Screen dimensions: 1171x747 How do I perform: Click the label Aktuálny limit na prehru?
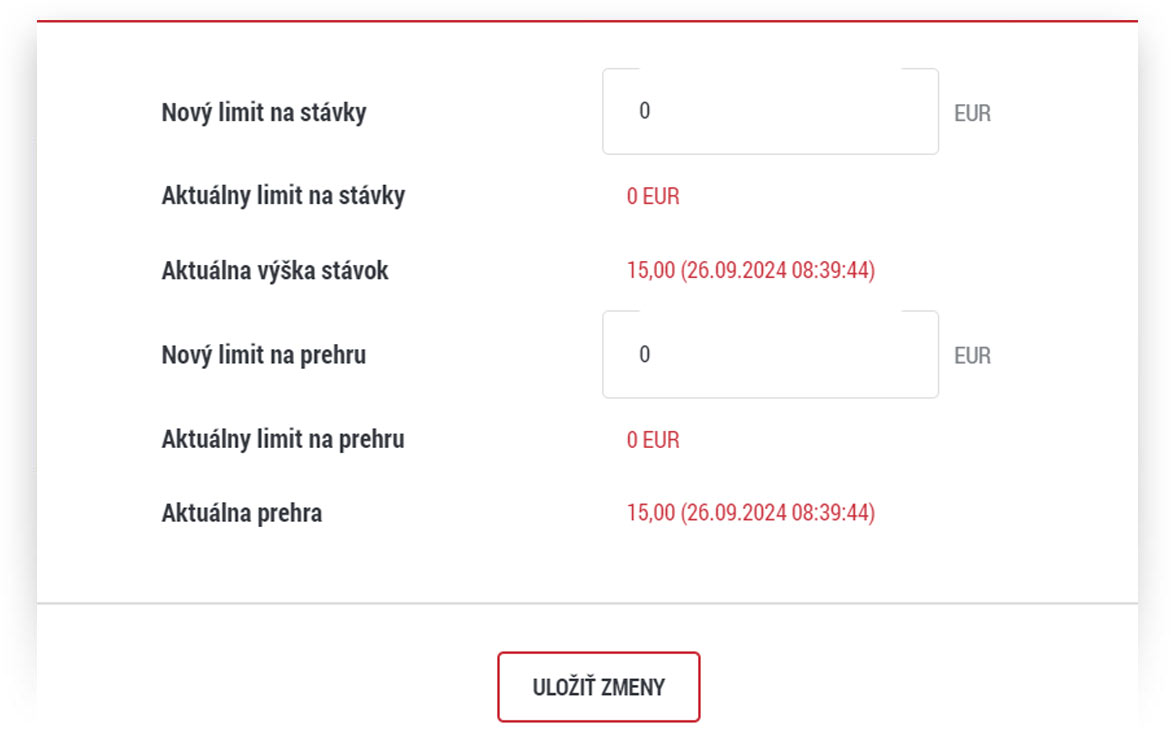click(x=281, y=439)
